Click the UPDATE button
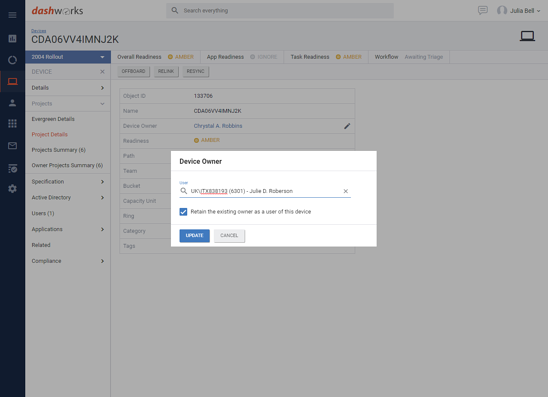The width and height of the screenshot is (548, 397). (194, 236)
